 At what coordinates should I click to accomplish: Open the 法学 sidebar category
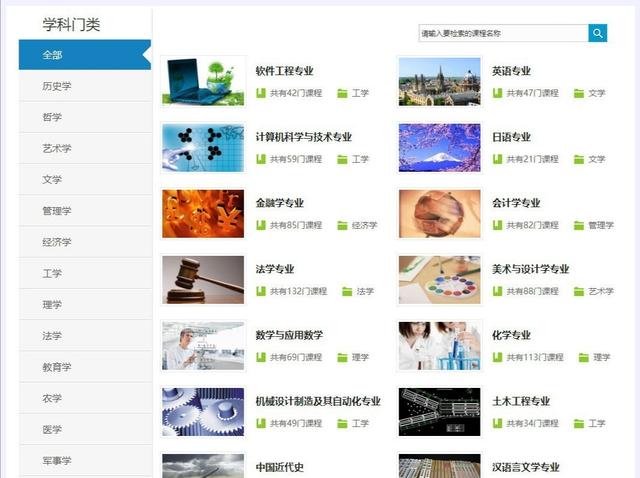tap(85, 336)
